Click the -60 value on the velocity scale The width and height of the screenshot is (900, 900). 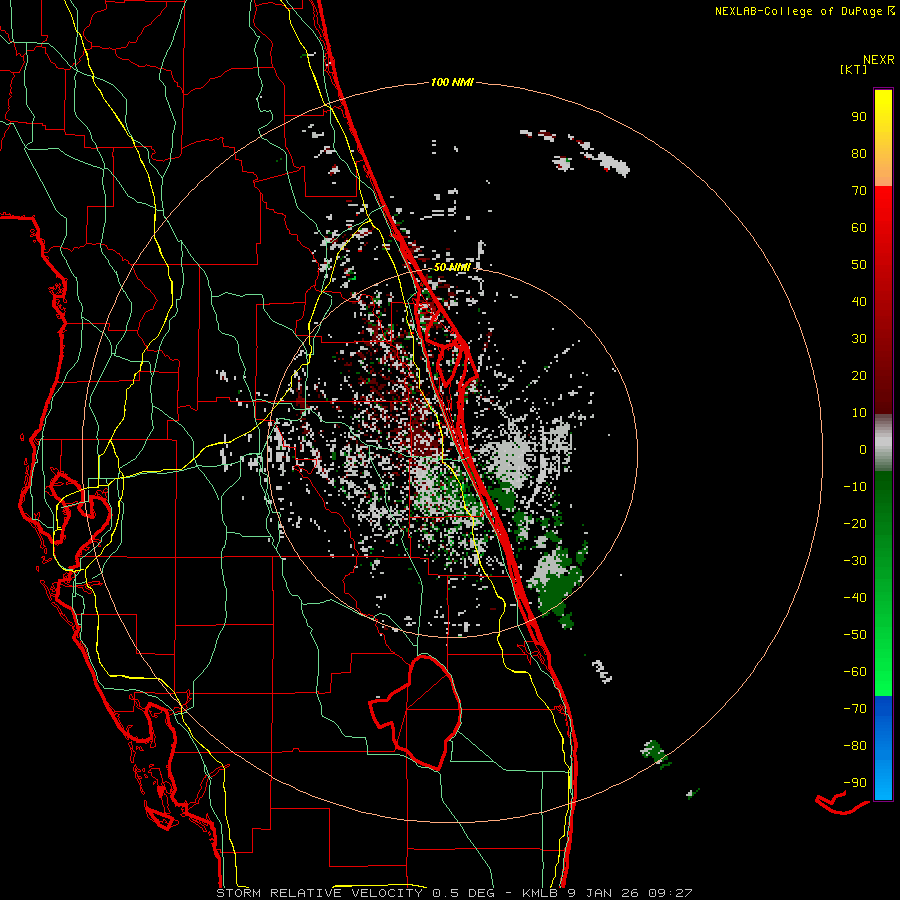pos(855,672)
